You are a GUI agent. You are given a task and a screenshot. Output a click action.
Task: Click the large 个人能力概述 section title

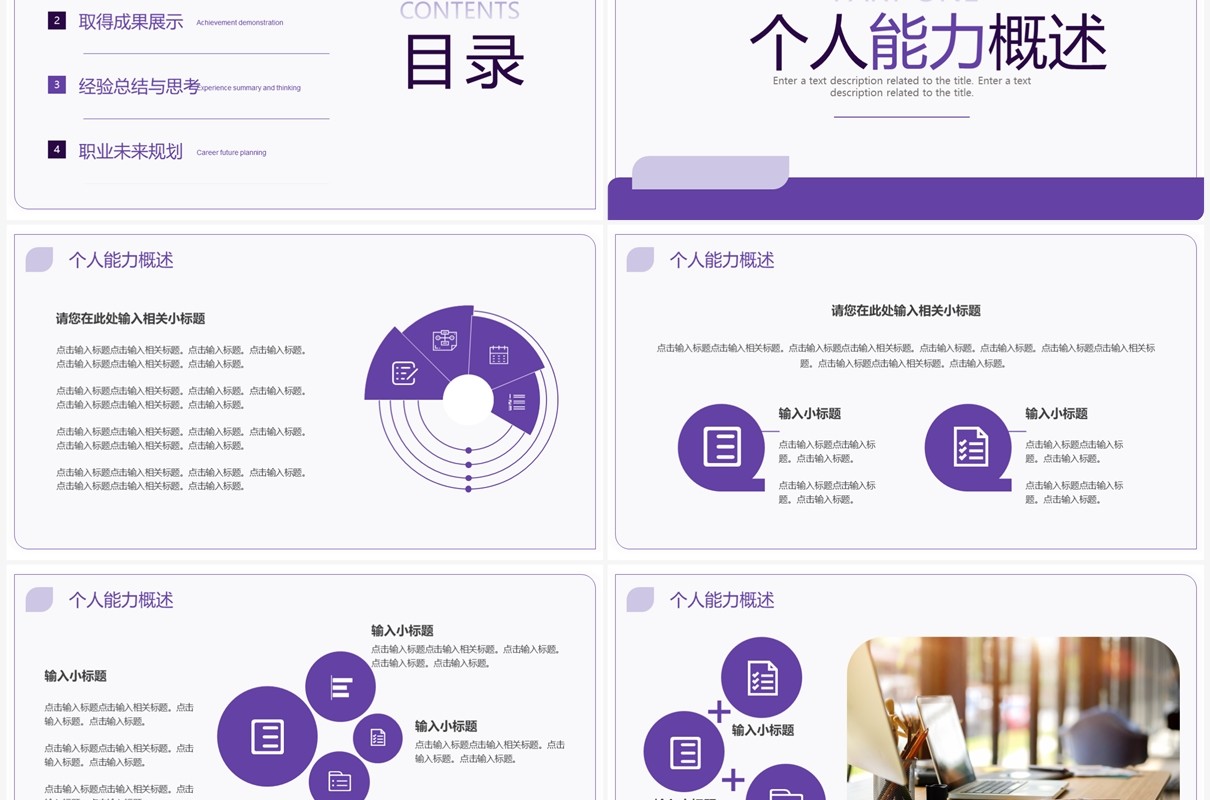pos(928,43)
